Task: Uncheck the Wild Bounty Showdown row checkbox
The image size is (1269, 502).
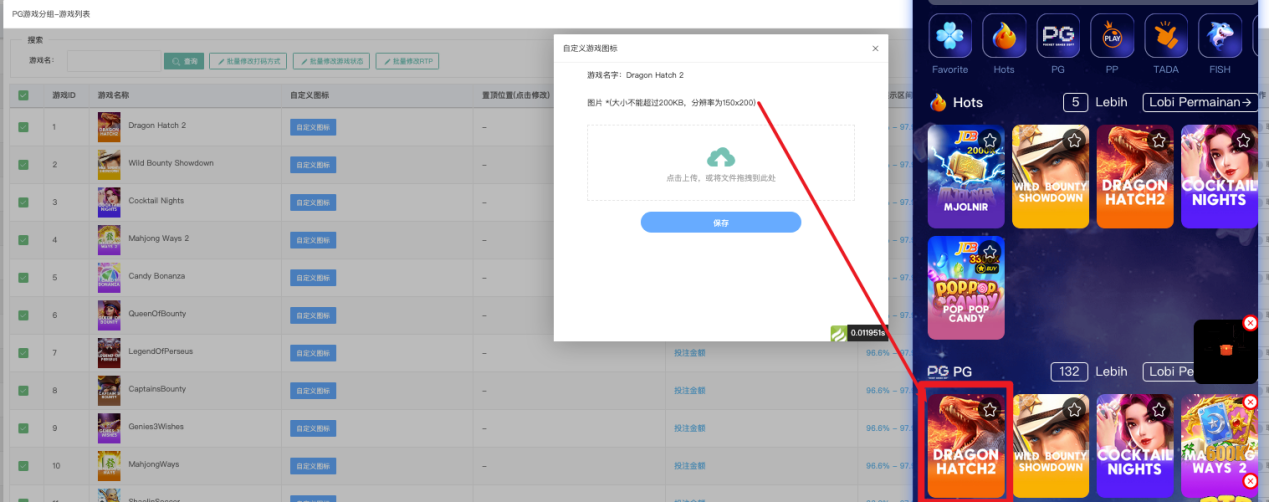Action: [x=23, y=164]
